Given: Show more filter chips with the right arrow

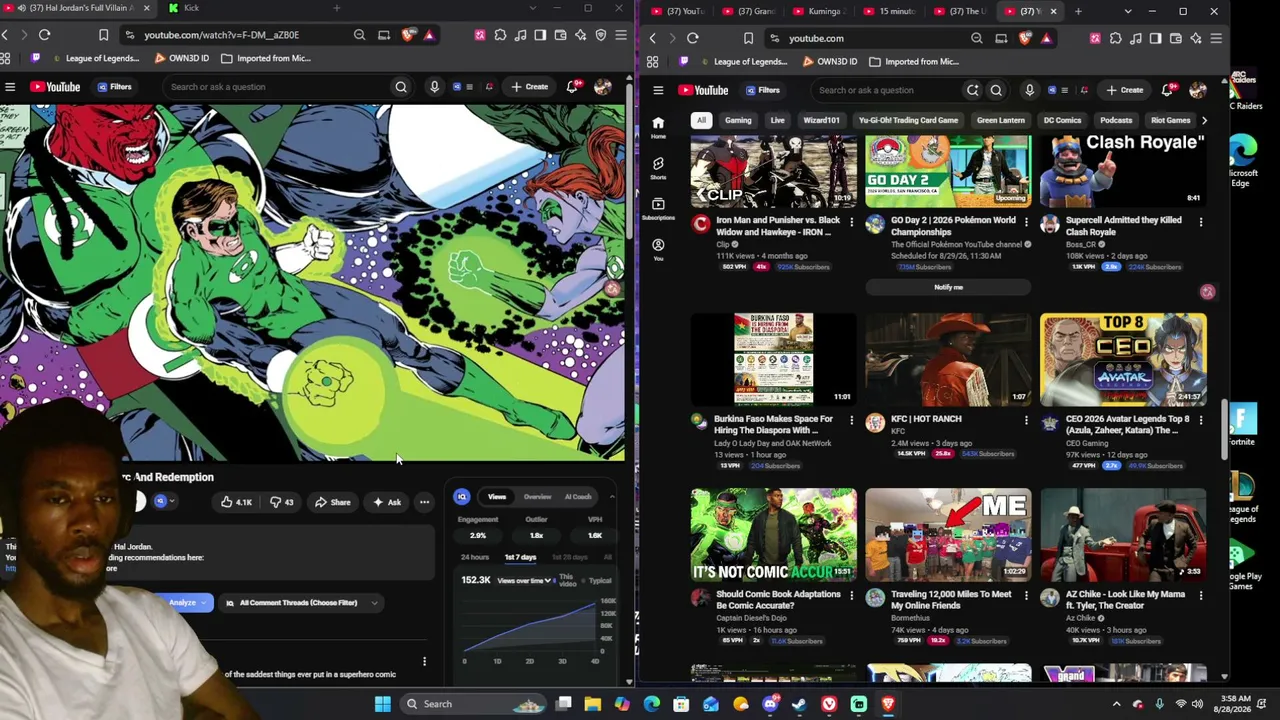Looking at the screenshot, I should 1204,120.
